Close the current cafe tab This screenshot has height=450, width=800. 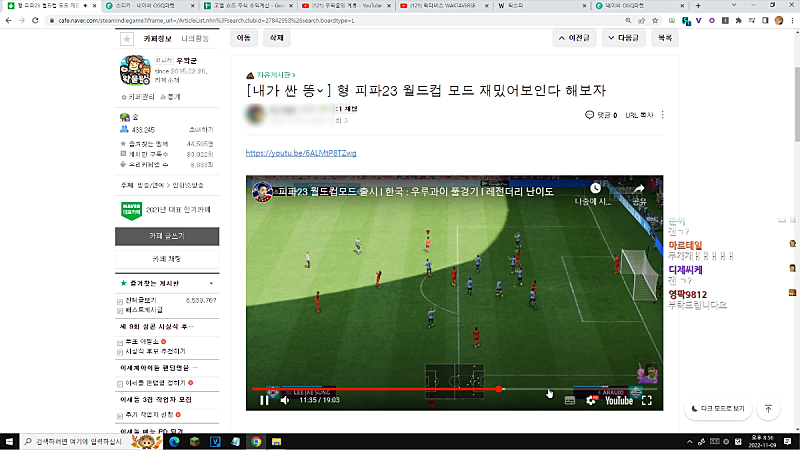(x=94, y=6)
